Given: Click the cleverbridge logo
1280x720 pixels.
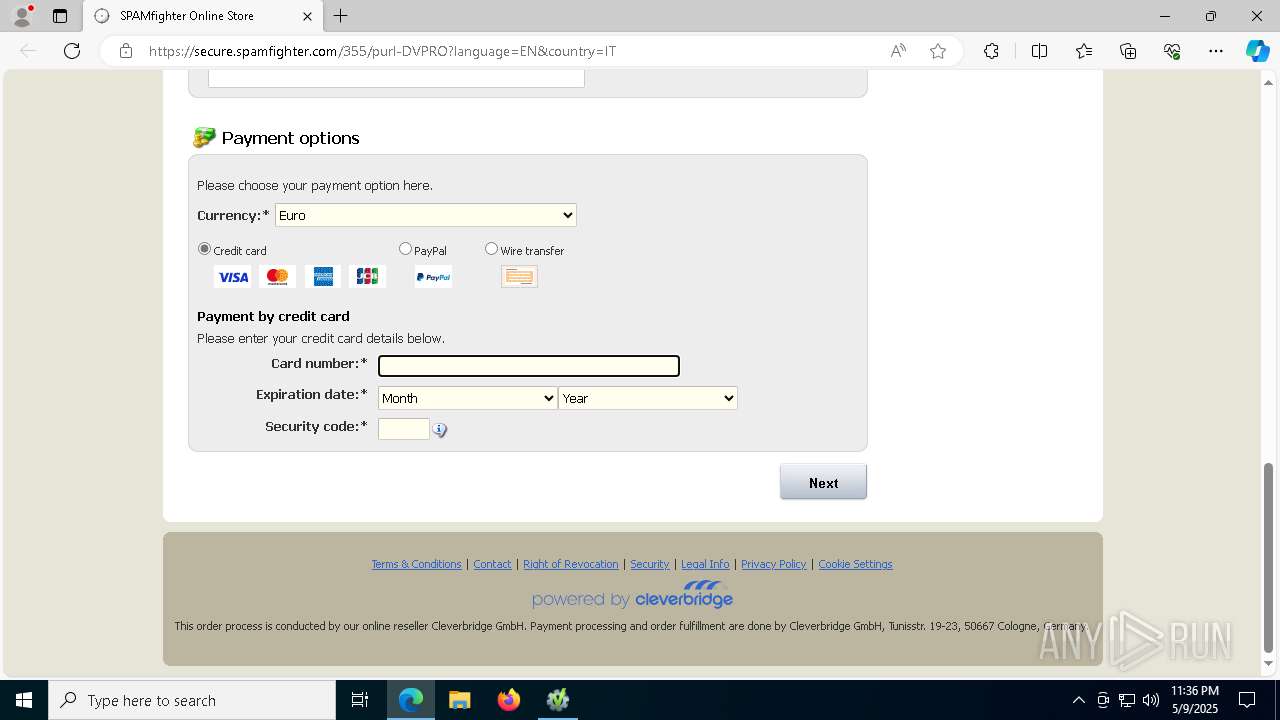Looking at the screenshot, I should [632, 595].
